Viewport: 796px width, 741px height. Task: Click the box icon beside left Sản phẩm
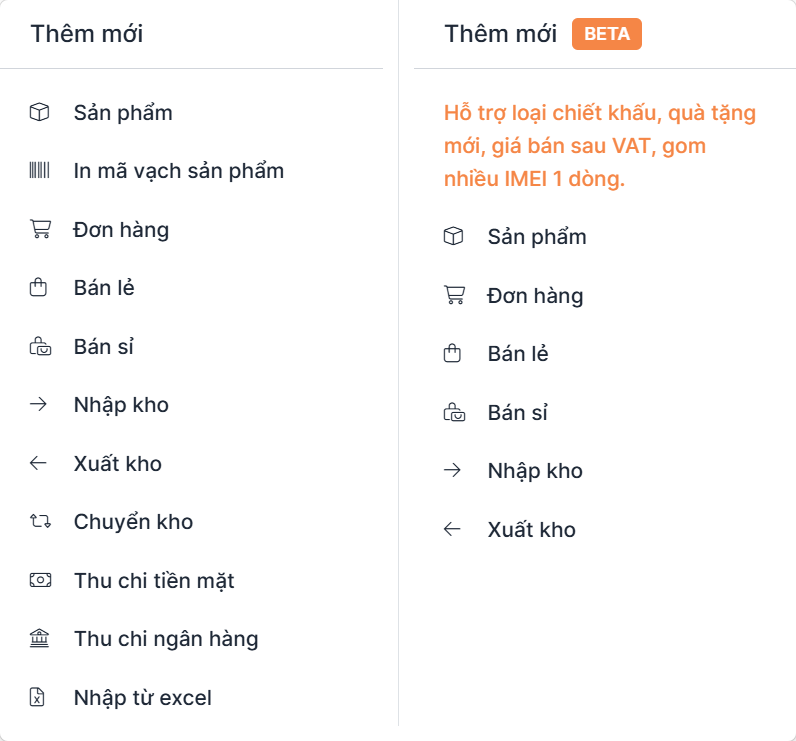pos(39,113)
